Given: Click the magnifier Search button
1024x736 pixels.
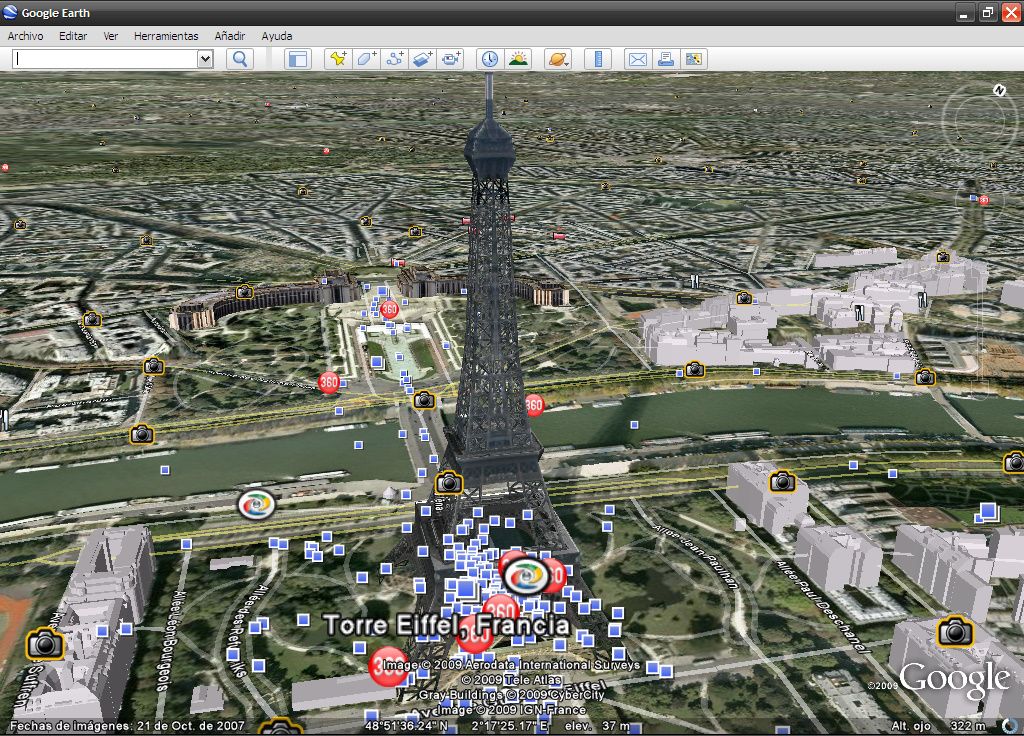Looking at the screenshot, I should (240, 59).
